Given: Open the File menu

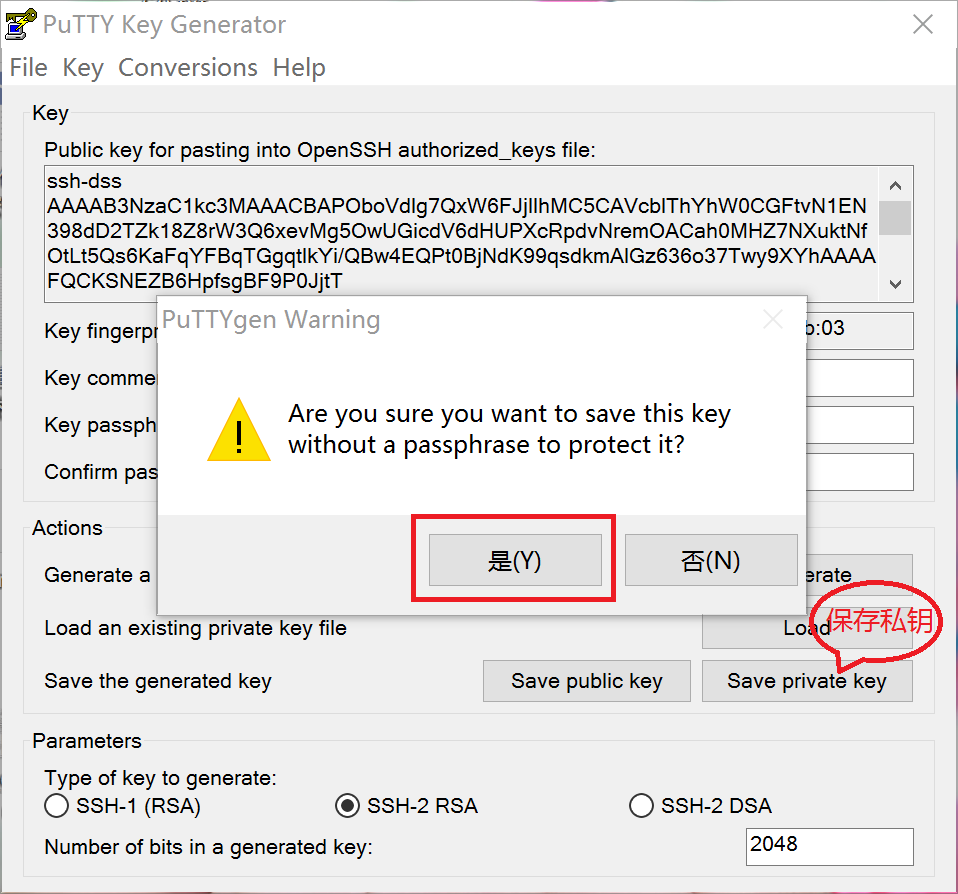Looking at the screenshot, I should (28, 68).
